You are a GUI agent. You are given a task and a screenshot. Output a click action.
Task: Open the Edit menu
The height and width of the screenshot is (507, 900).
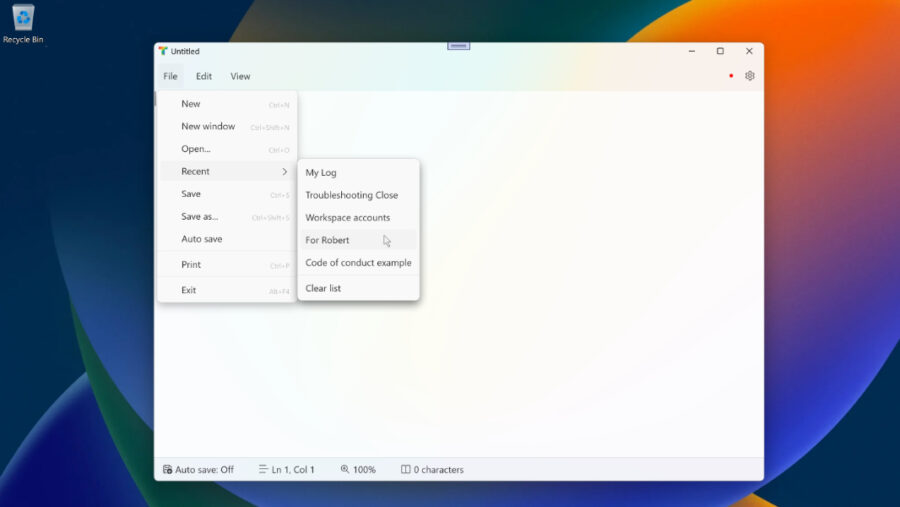[x=204, y=76]
